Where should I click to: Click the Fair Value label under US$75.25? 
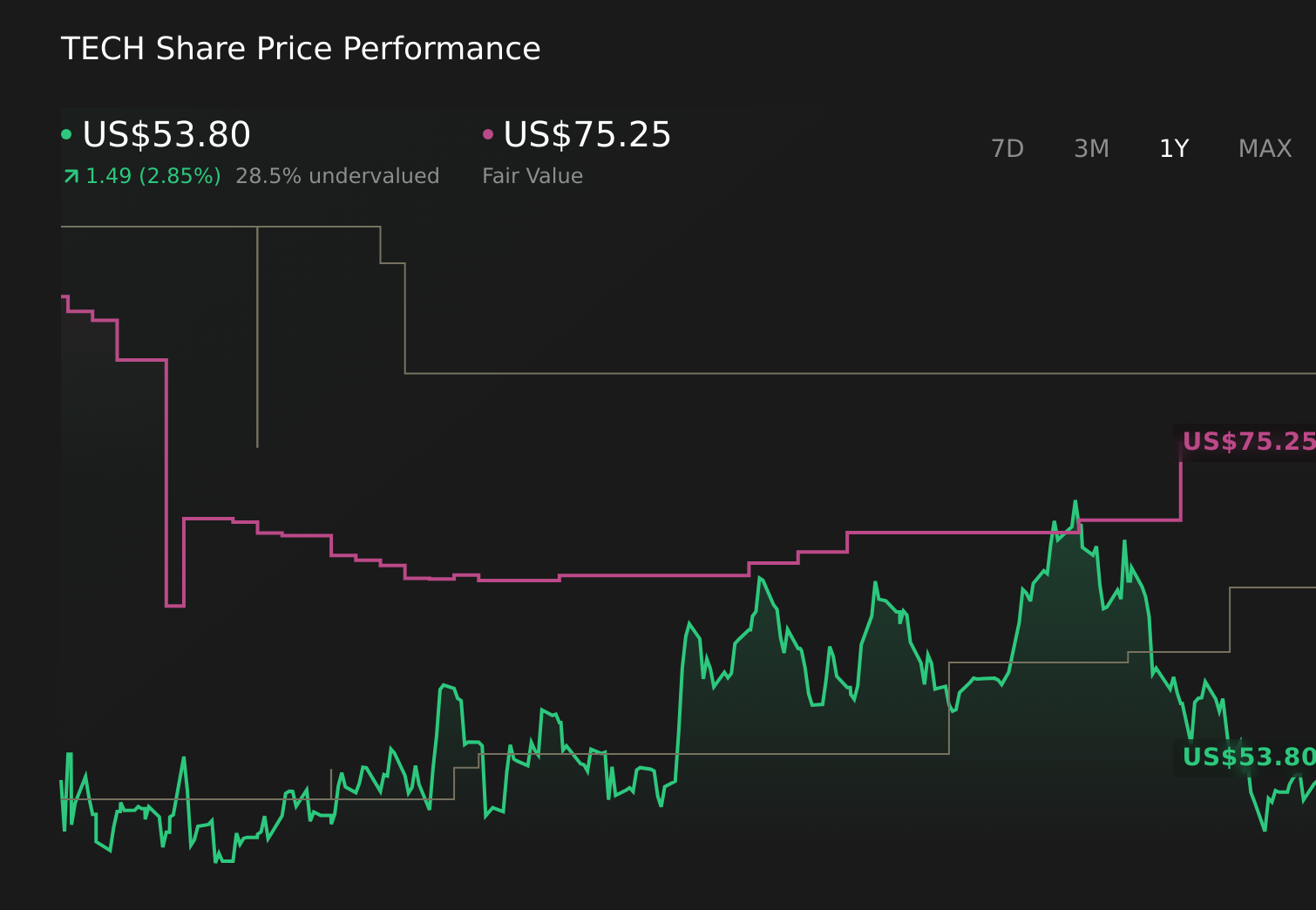pyautogui.click(x=533, y=175)
